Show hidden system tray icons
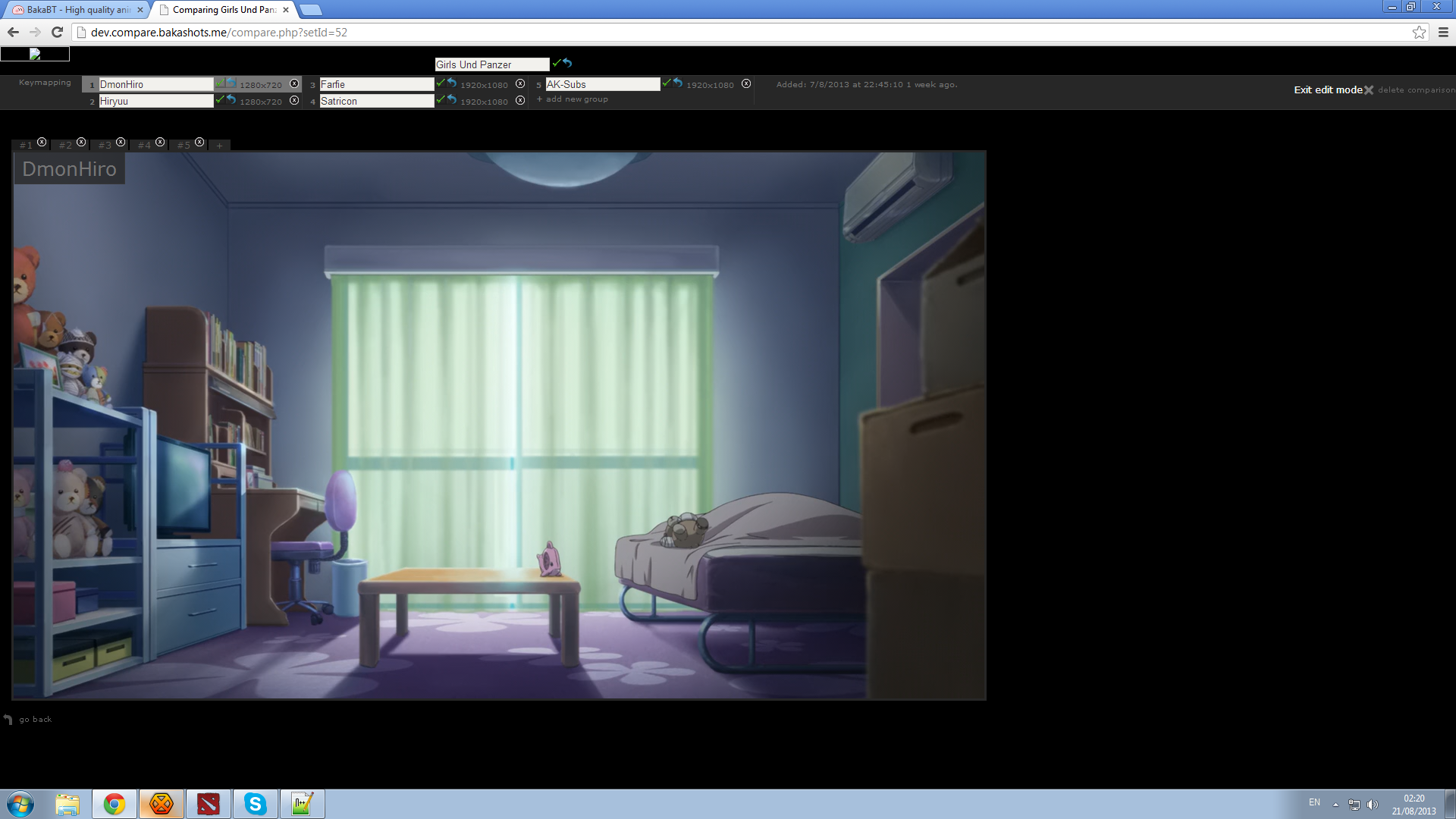Viewport: 1456px width, 819px height. [1335, 805]
